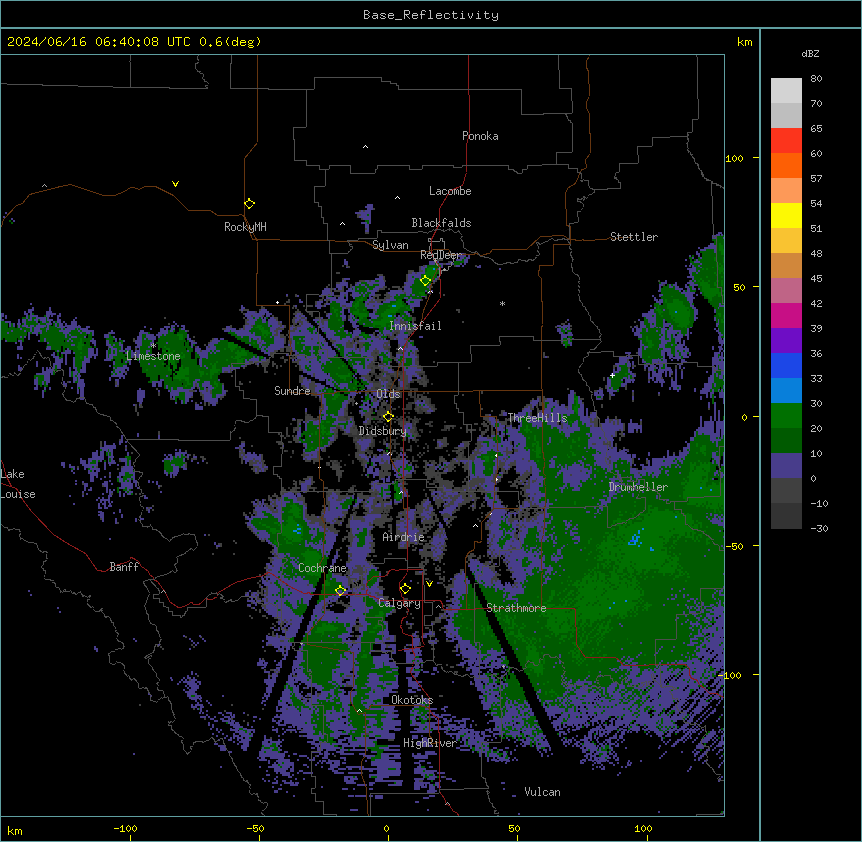This screenshot has height=842, width=862.
Task: Select the white top swatch of dBZ legend
Action: tap(786, 90)
